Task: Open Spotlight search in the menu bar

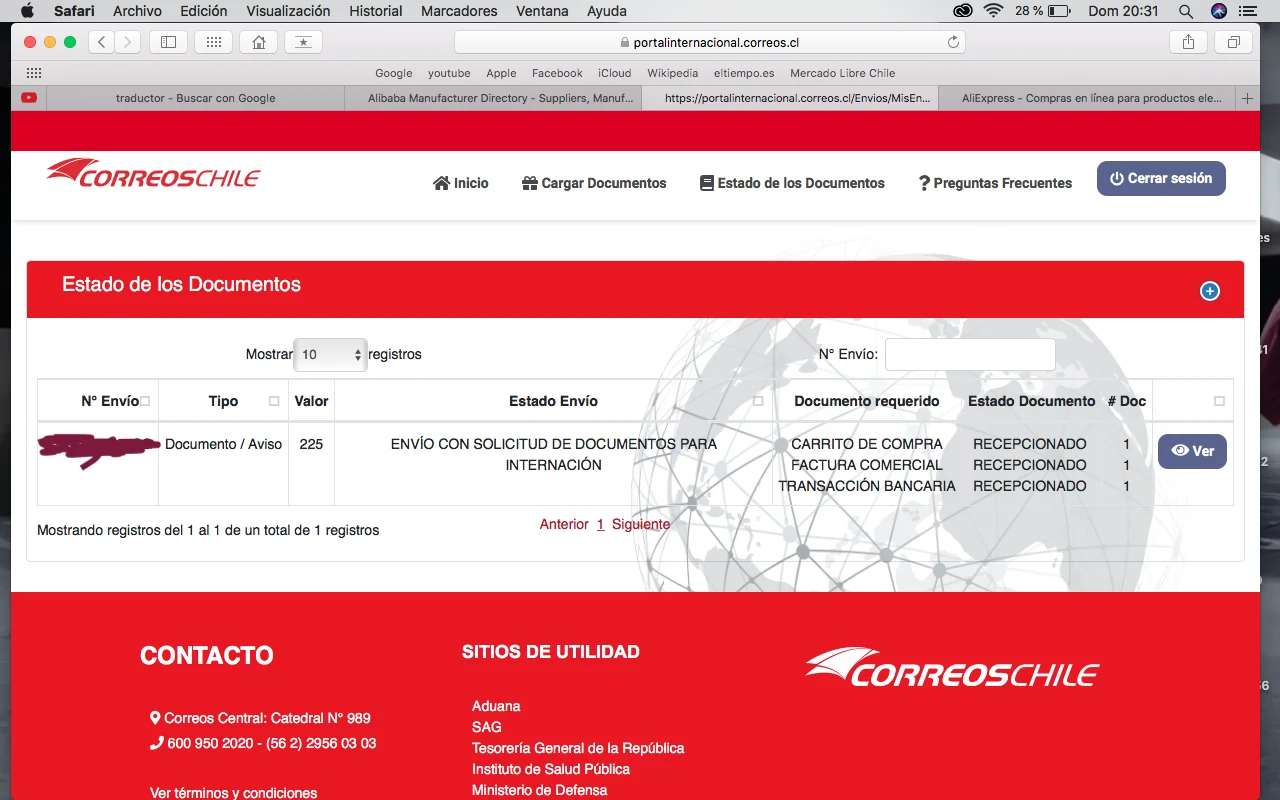Action: (1186, 11)
